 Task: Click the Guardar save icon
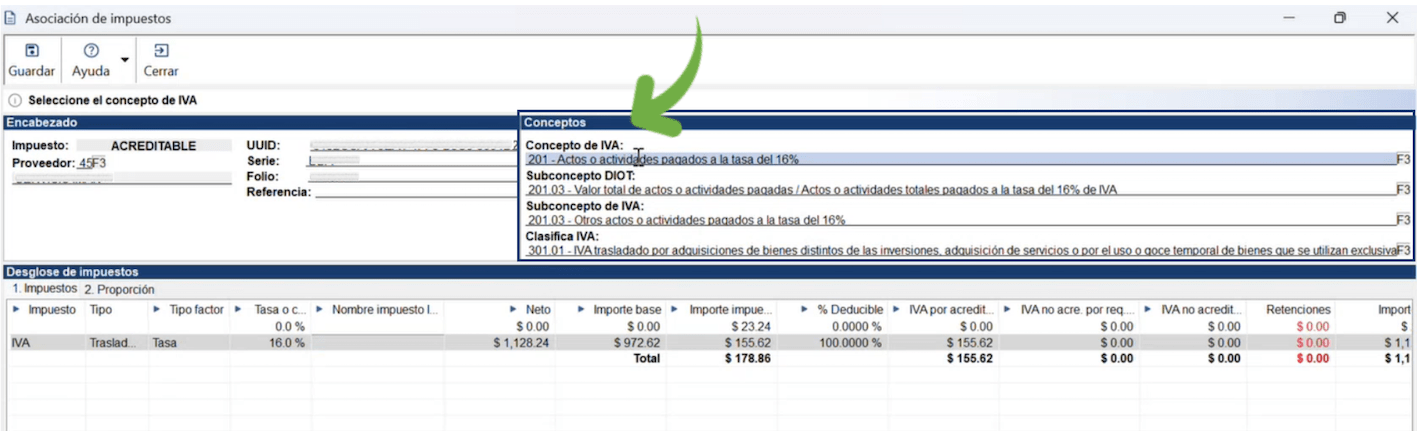point(31,51)
